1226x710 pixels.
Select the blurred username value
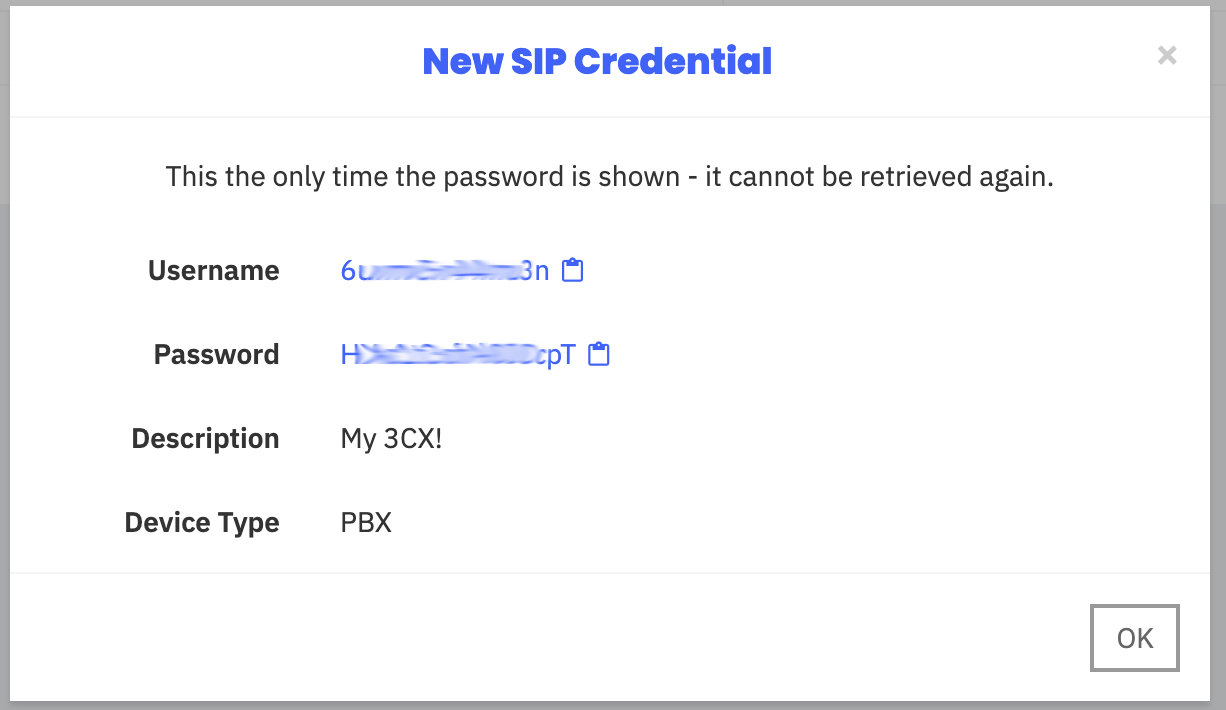[445, 270]
